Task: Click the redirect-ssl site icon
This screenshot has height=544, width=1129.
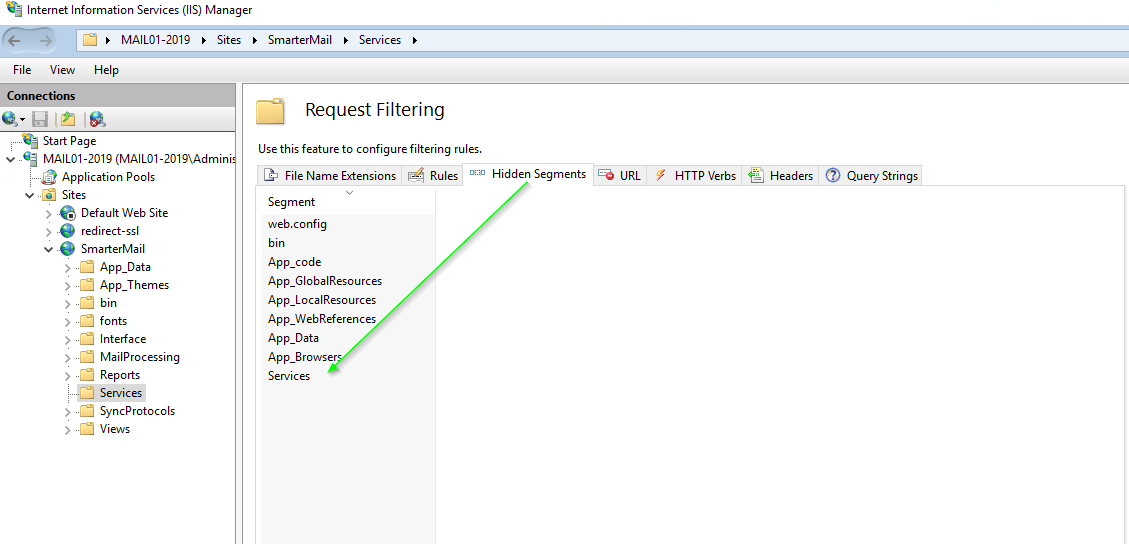Action: point(68,231)
